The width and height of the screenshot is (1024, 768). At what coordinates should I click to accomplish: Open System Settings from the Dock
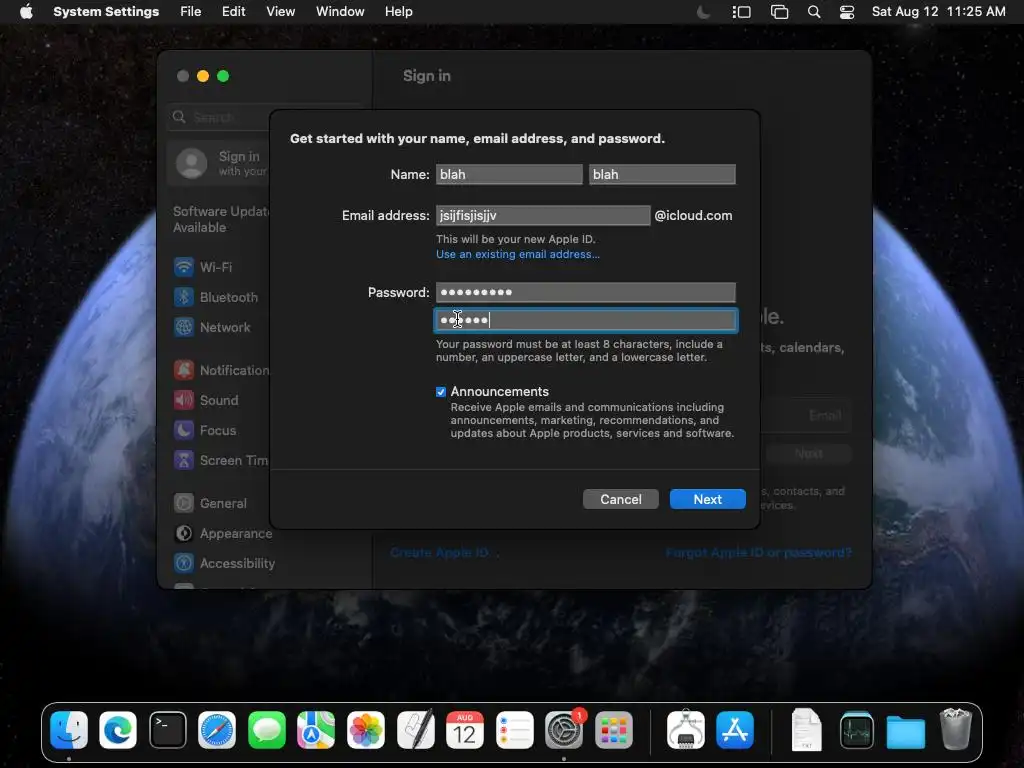(564, 729)
